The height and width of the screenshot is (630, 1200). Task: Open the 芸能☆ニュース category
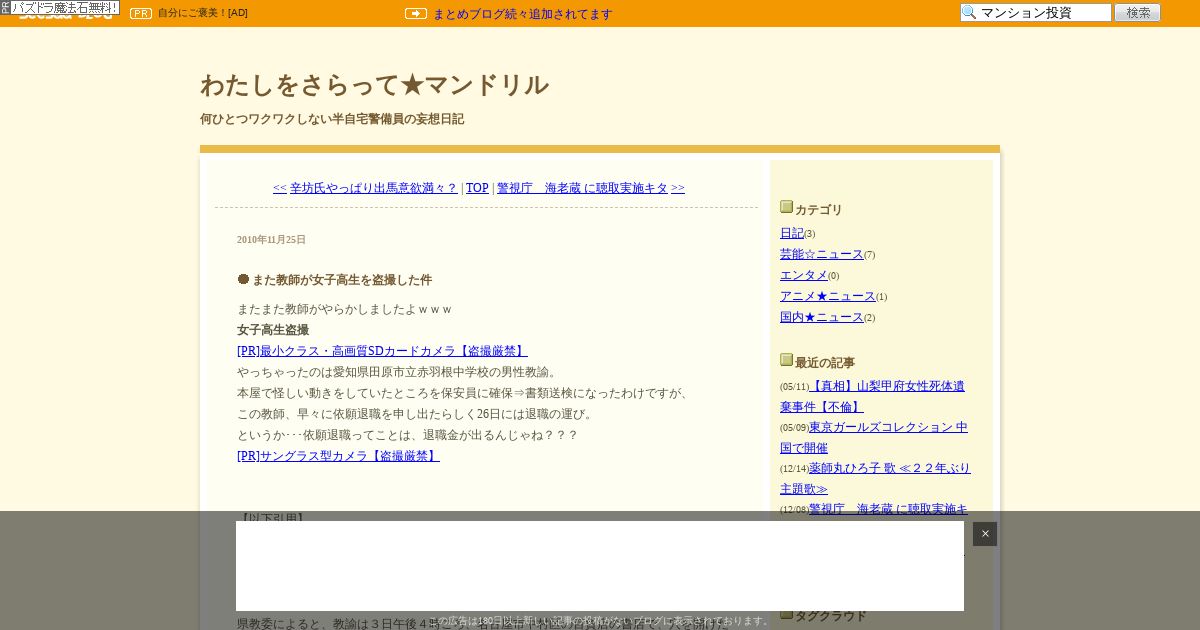[822, 254]
